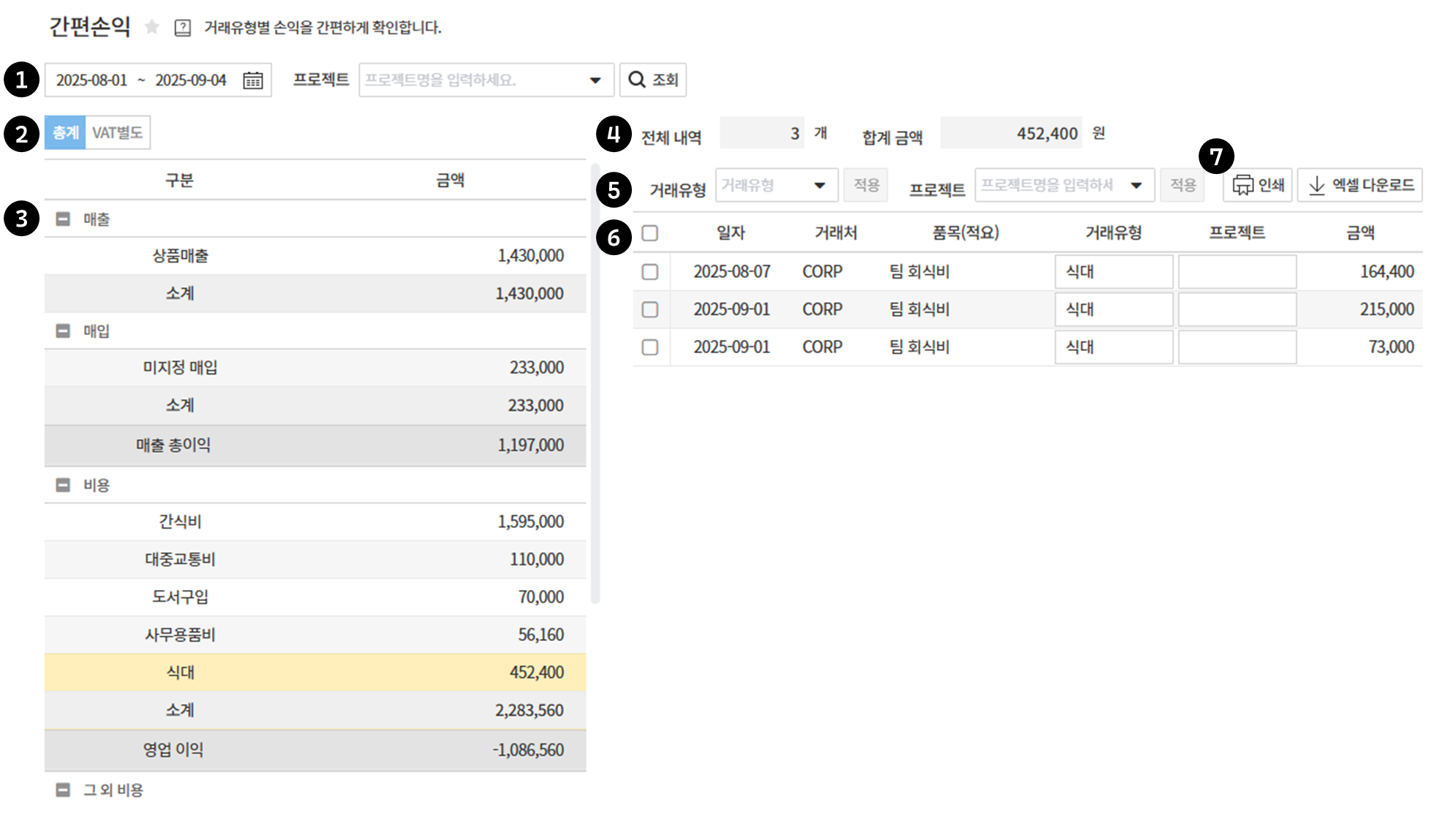
Task: Open the date range calendar icon
Action: (x=253, y=80)
